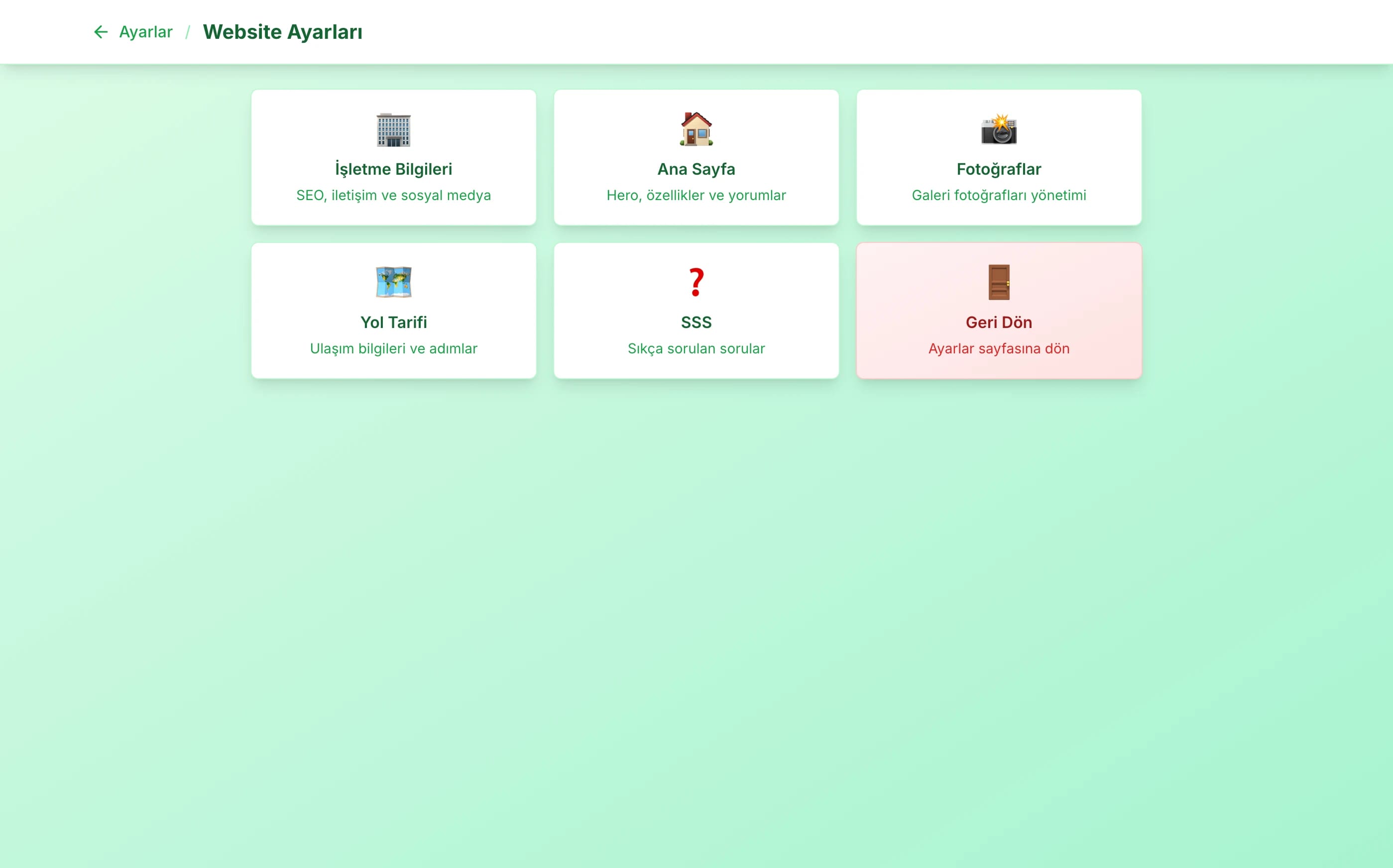Open the Fotoğraflar card title
The width and height of the screenshot is (1393, 868).
[x=999, y=169]
